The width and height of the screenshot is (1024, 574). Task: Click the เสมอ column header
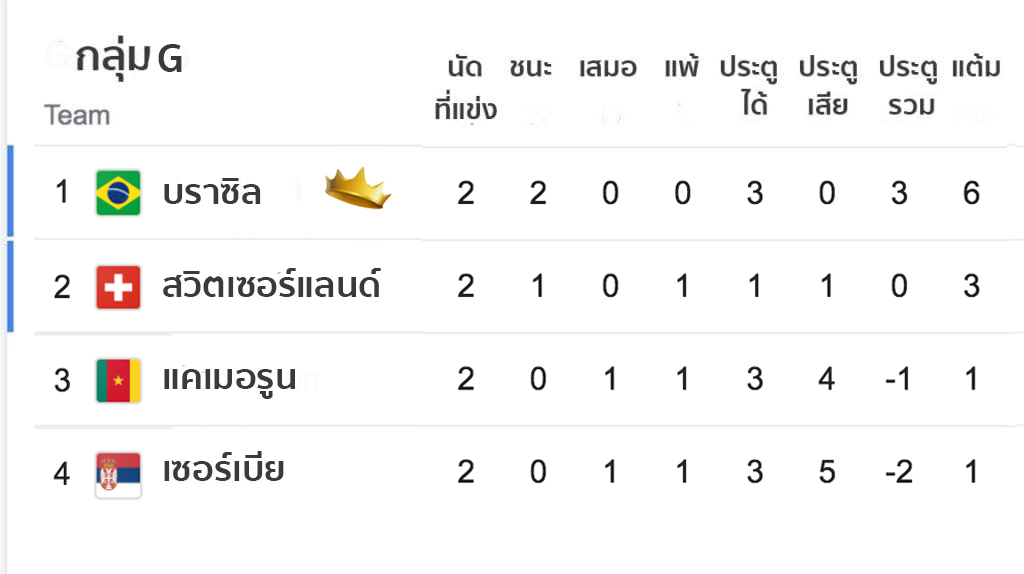[x=607, y=68]
